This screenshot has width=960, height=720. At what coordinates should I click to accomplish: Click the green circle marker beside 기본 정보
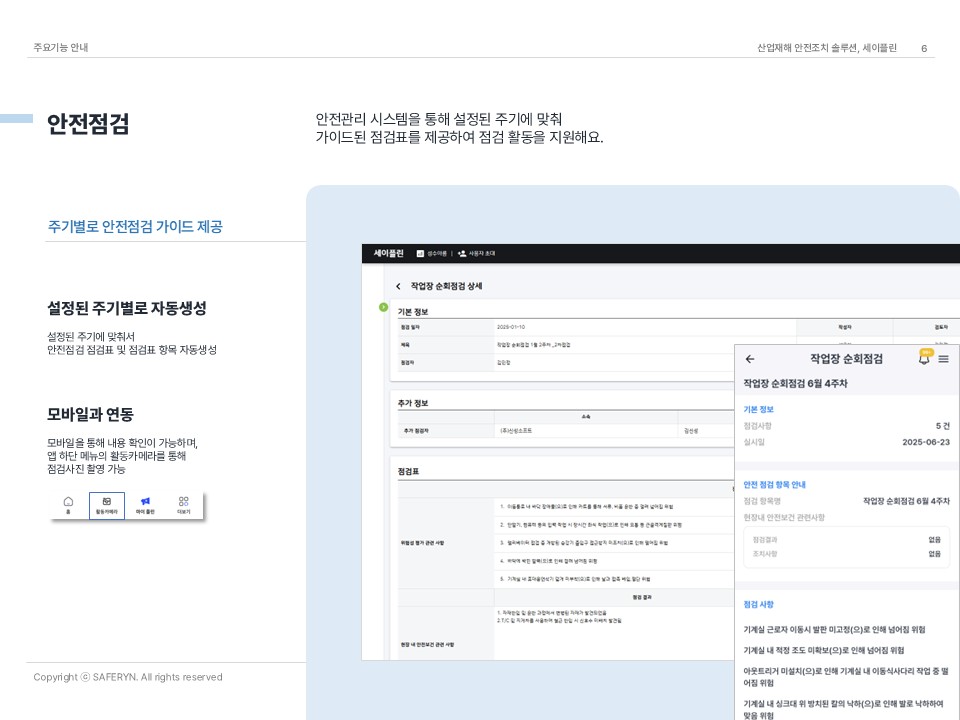point(383,307)
